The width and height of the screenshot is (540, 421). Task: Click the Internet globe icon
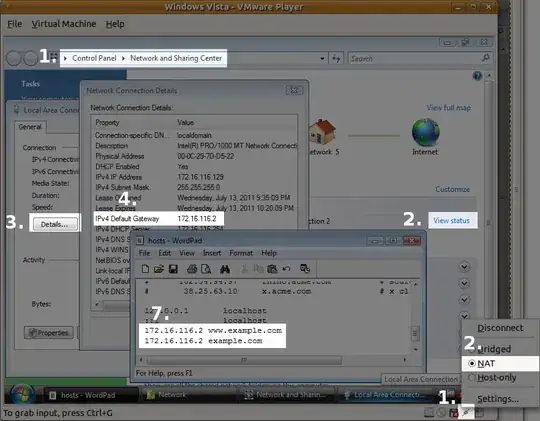pos(426,132)
